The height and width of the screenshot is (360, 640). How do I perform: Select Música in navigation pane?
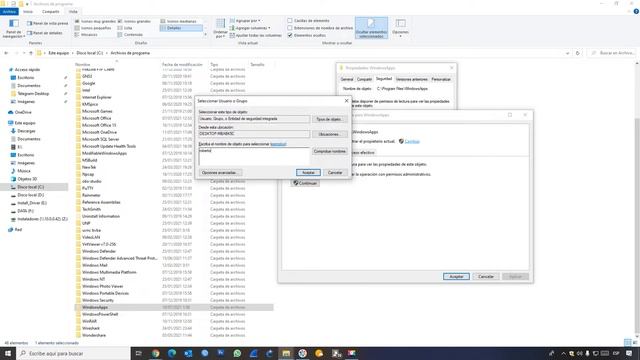coord(24,171)
